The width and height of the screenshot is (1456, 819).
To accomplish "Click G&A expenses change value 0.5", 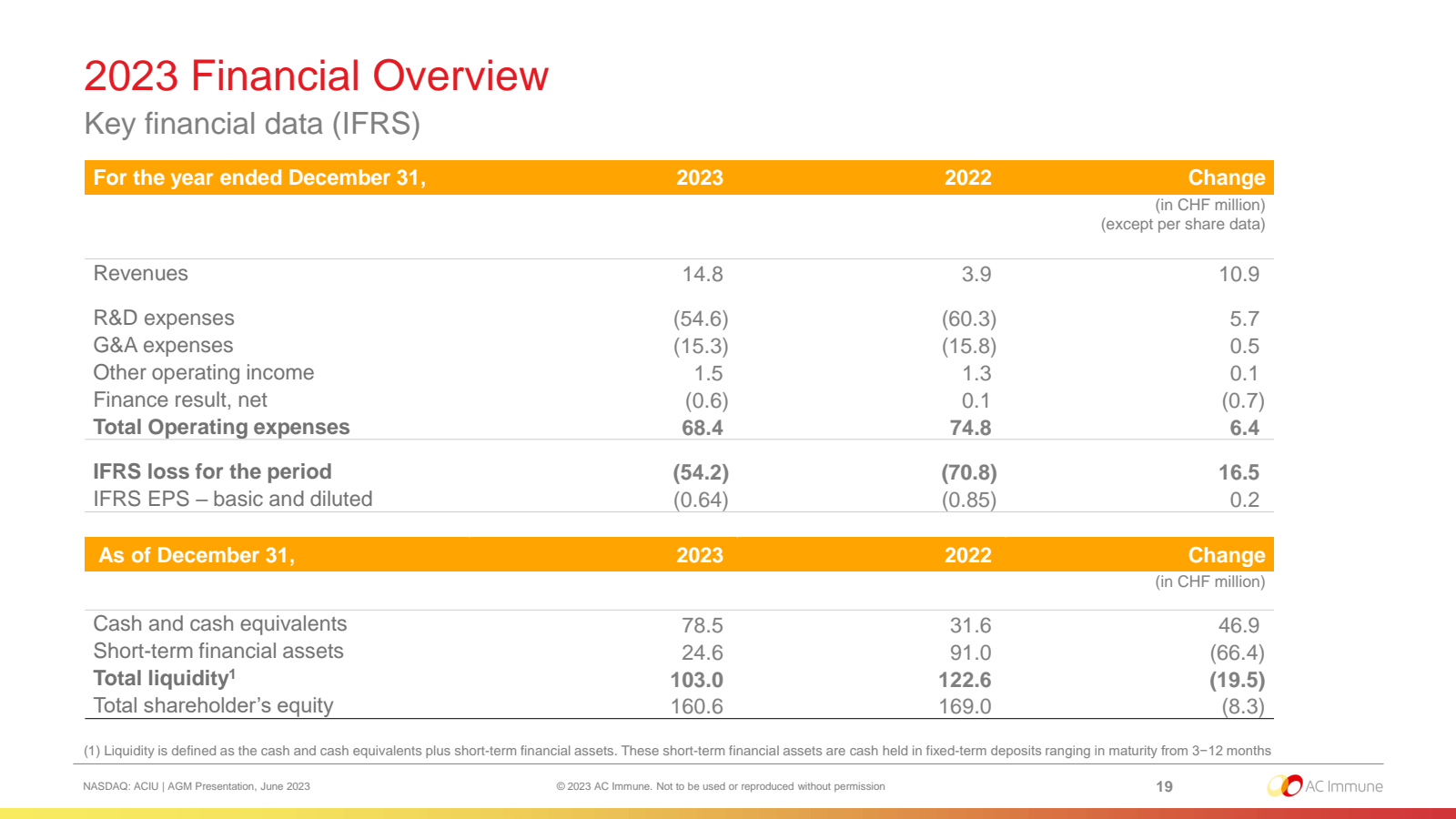I will pyautogui.click(x=1244, y=347).
